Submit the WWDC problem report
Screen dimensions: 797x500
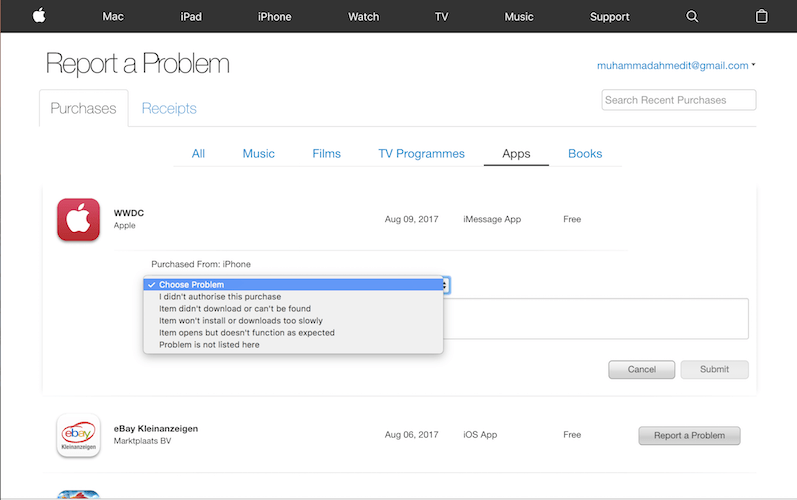click(714, 369)
